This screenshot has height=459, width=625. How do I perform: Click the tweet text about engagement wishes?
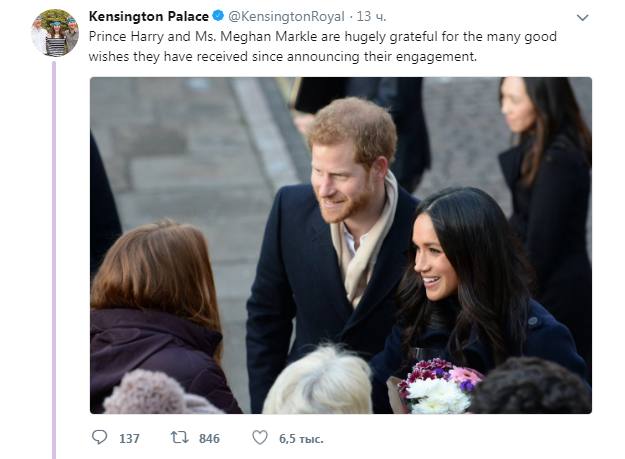pyautogui.click(x=320, y=46)
